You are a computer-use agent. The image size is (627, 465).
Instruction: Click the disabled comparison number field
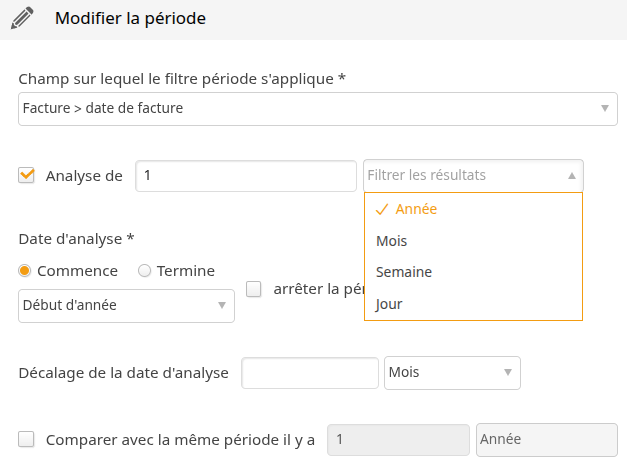(x=398, y=440)
